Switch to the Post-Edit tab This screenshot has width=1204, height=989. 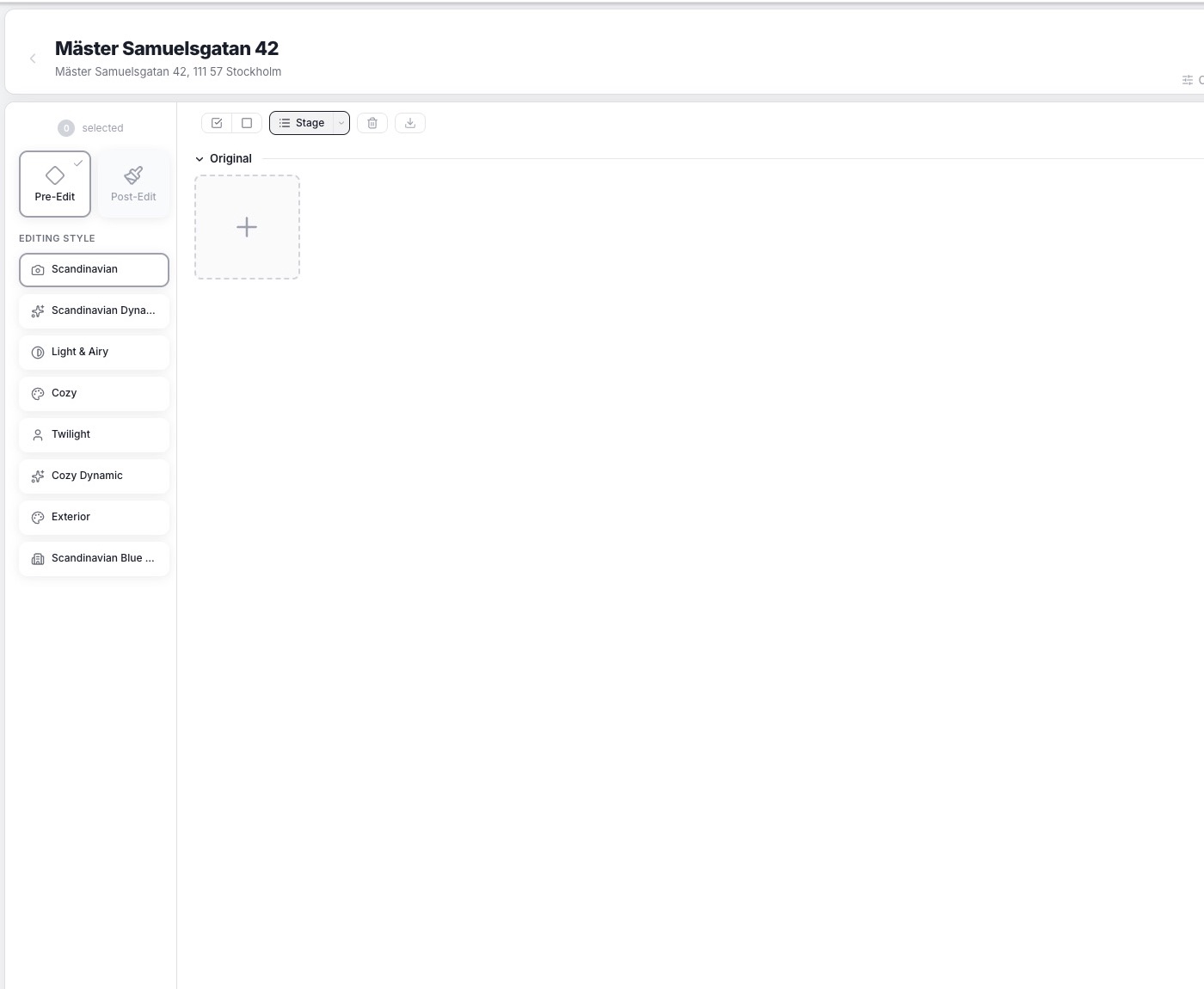(x=133, y=184)
